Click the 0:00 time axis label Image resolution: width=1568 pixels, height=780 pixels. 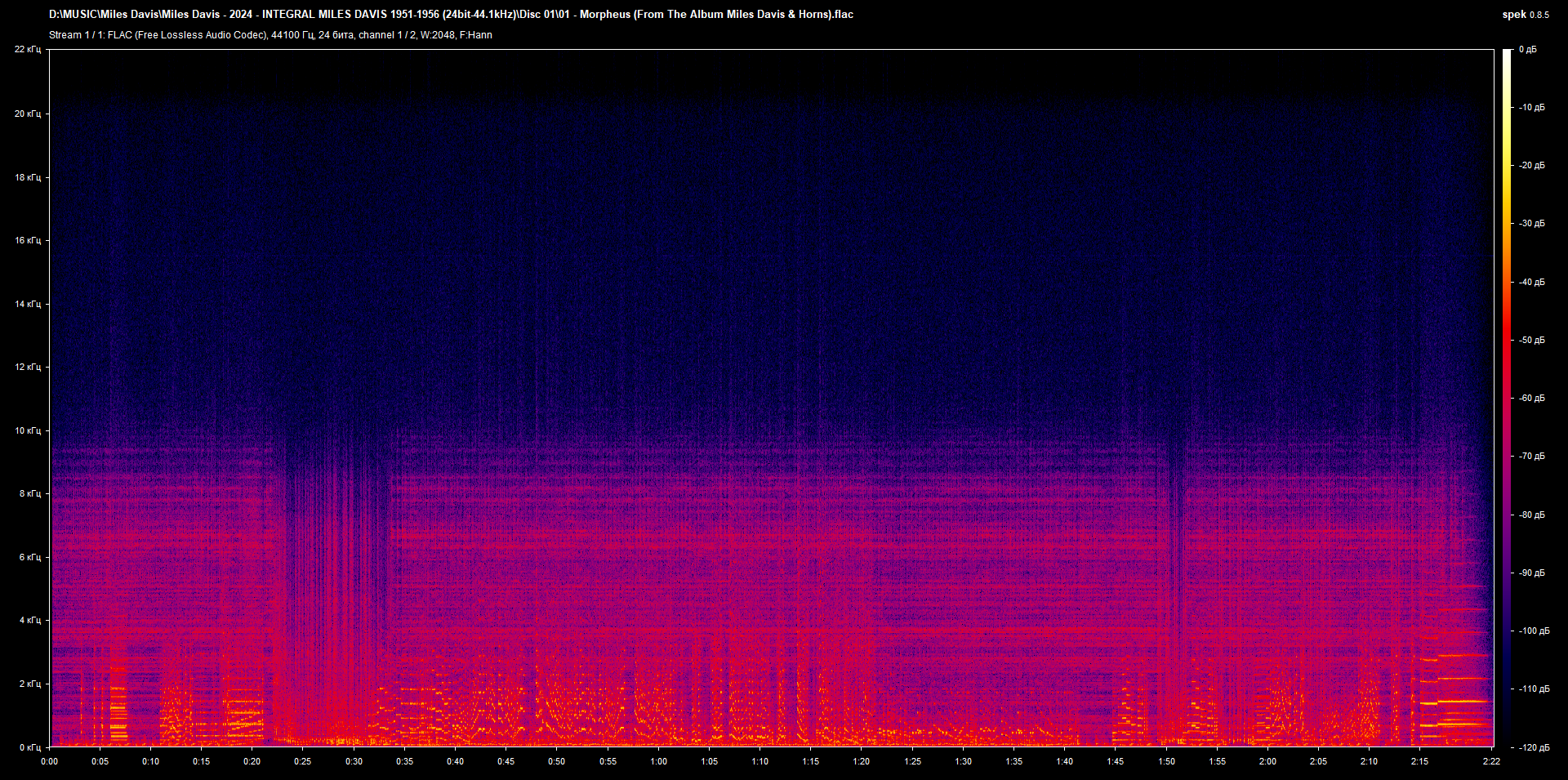click(49, 761)
